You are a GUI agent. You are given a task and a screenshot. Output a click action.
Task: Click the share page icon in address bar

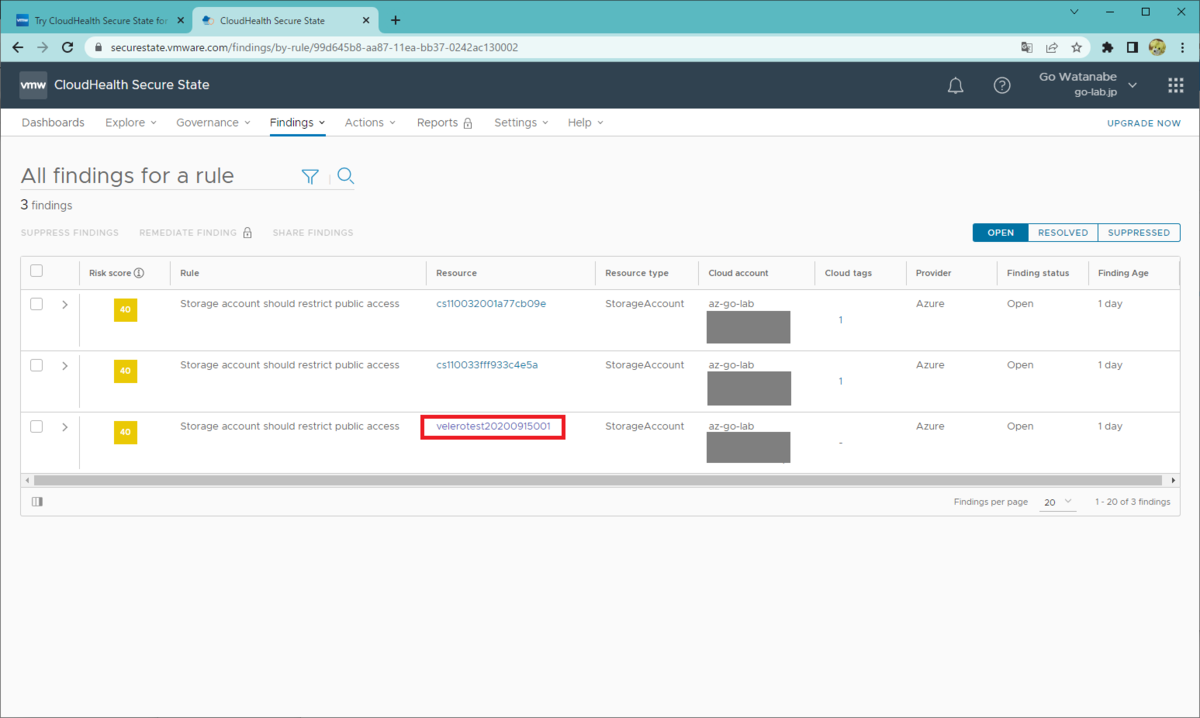tap(1052, 47)
